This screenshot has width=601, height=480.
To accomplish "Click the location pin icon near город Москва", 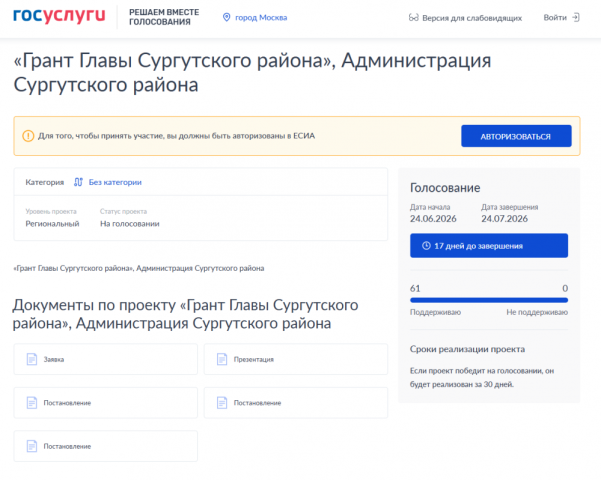I will pos(227,18).
